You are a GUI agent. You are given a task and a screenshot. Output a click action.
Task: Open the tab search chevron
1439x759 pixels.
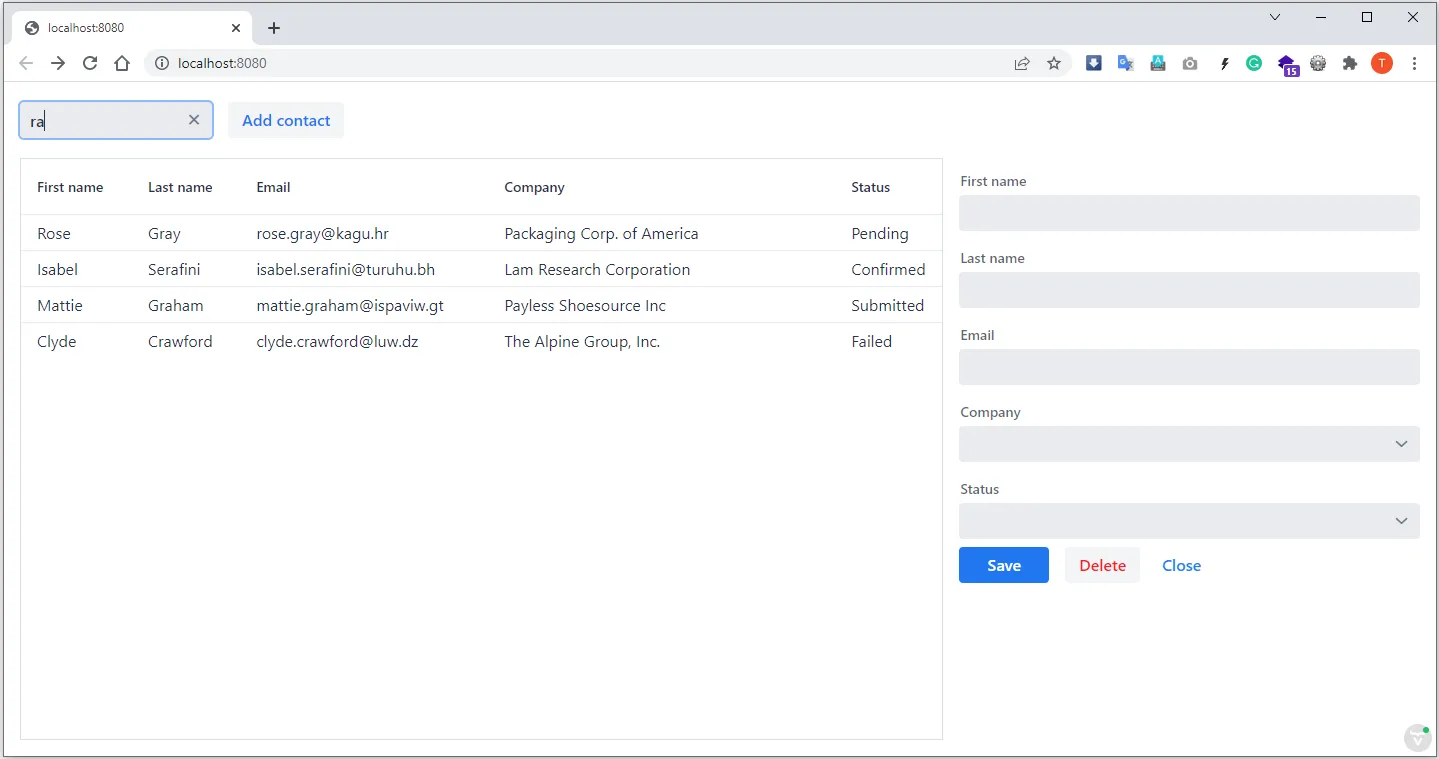tap(1274, 17)
